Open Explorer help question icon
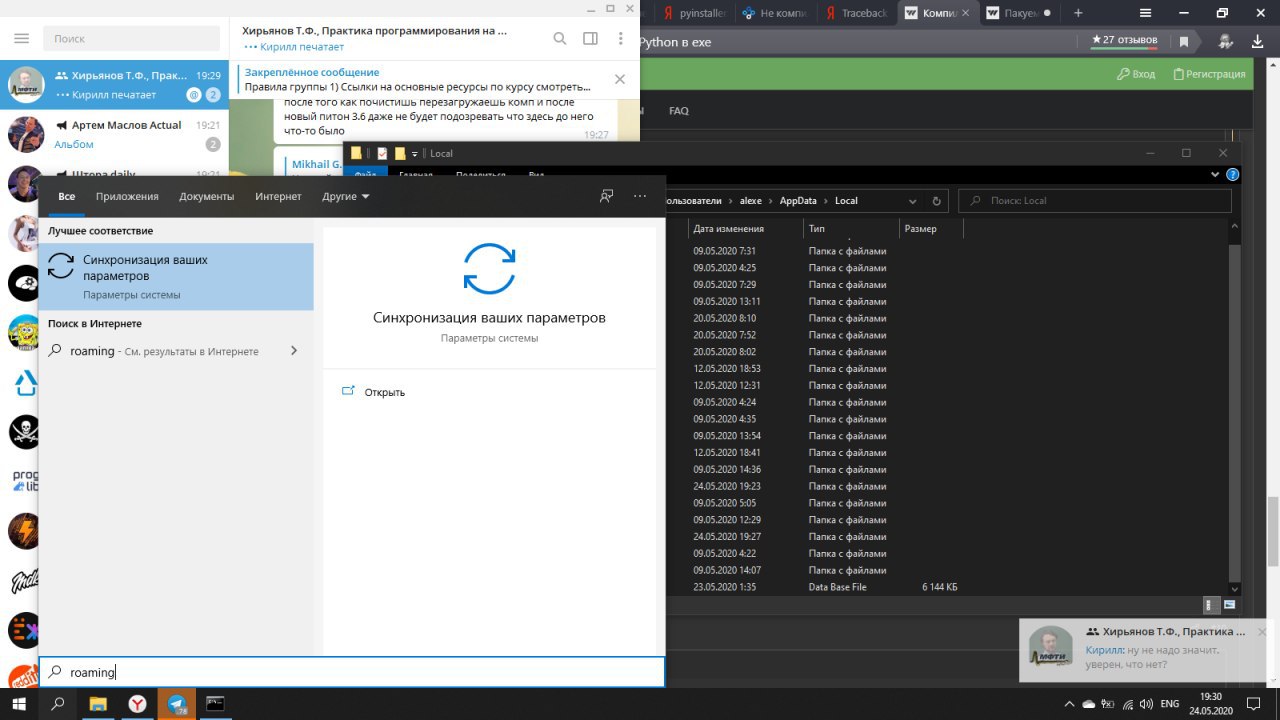The image size is (1280, 720). (1234, 174)
